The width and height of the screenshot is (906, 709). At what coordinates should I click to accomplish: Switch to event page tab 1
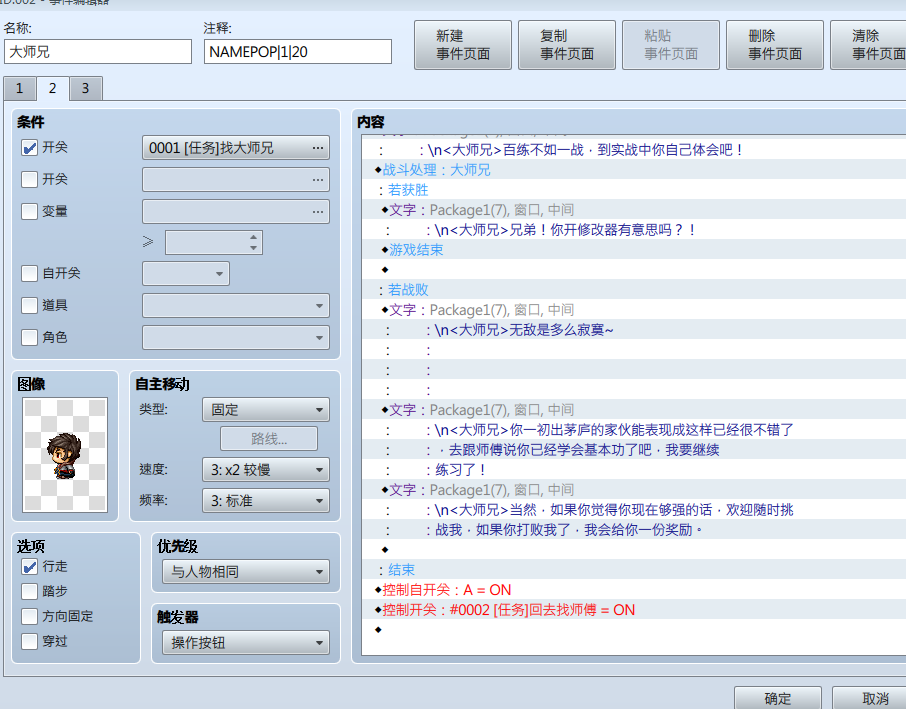point(20,88)
